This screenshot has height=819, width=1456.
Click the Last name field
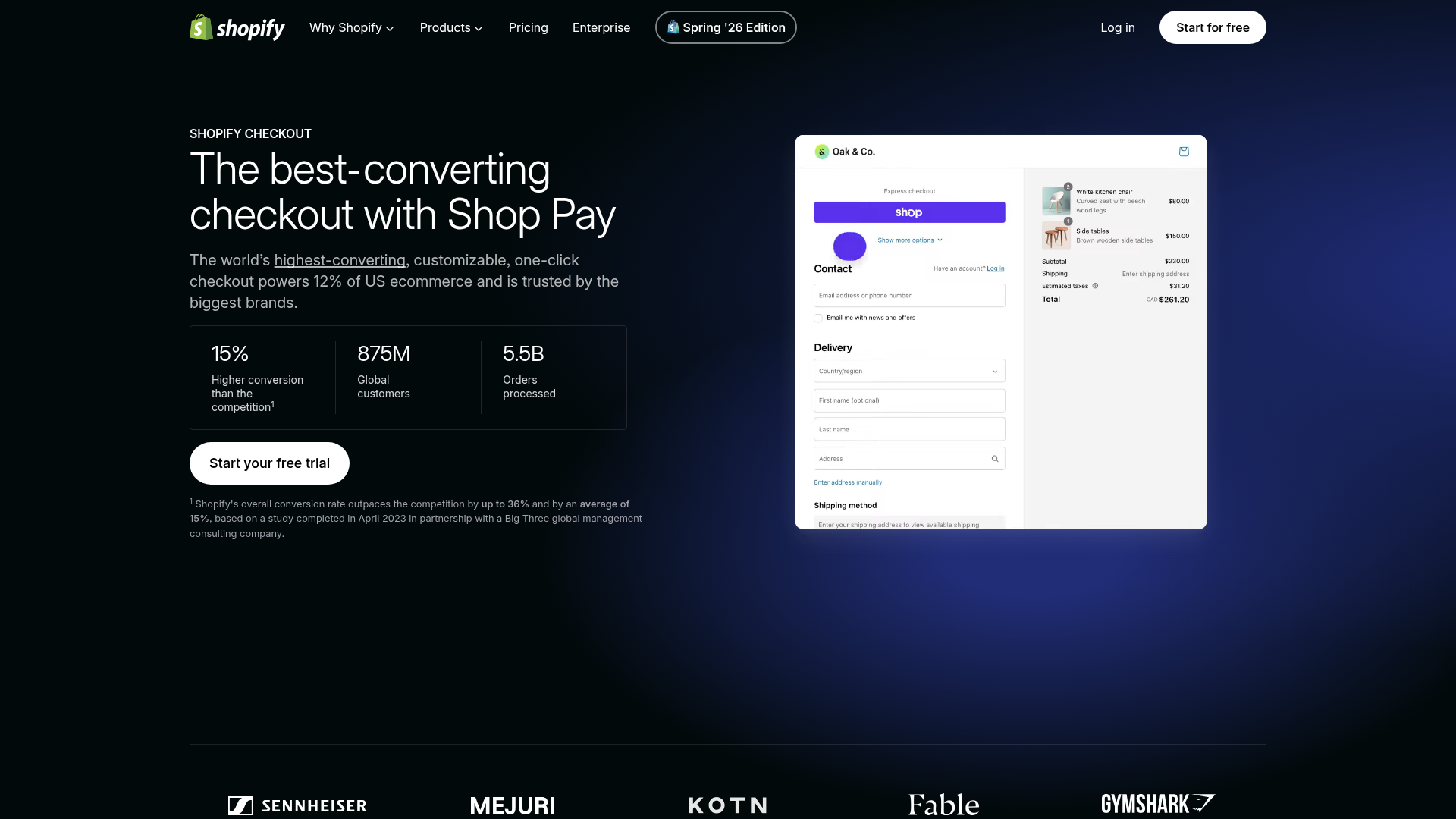pyautogui.click(x=909, y=429)
